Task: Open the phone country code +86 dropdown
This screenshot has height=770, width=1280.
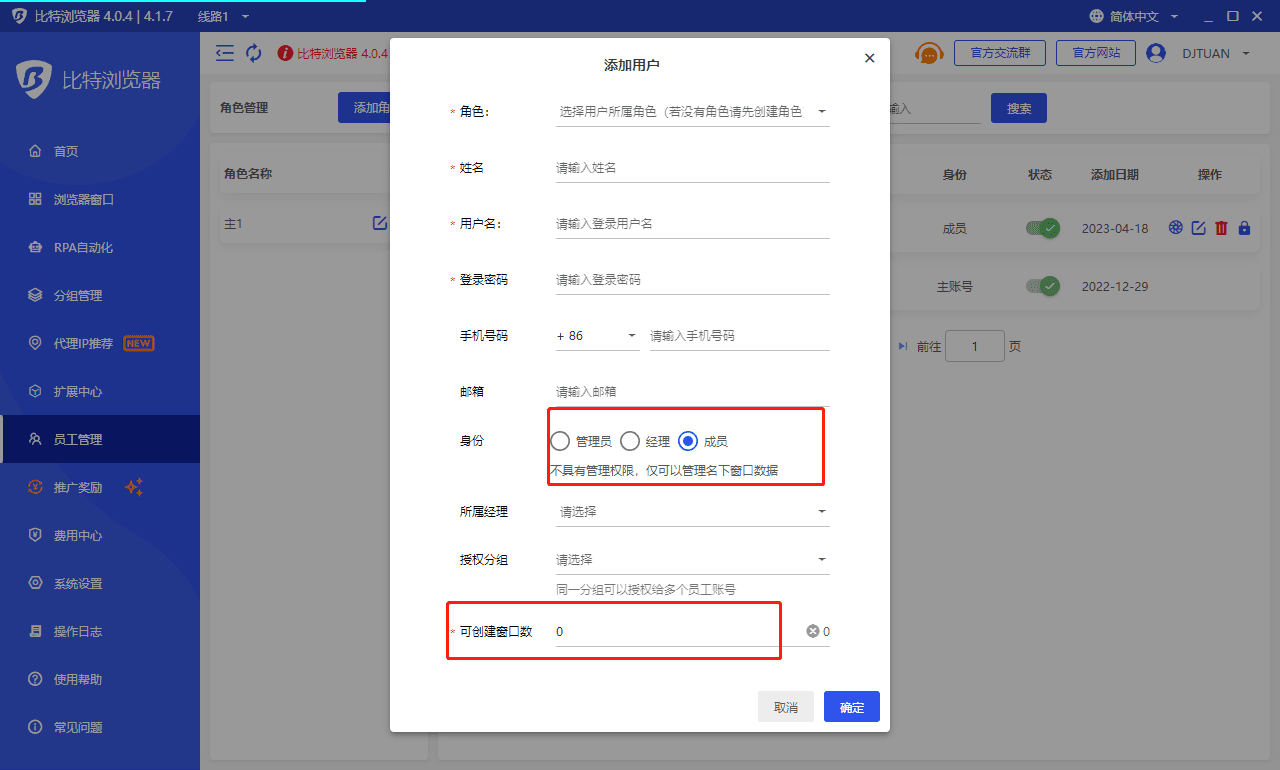Action: 597,335
